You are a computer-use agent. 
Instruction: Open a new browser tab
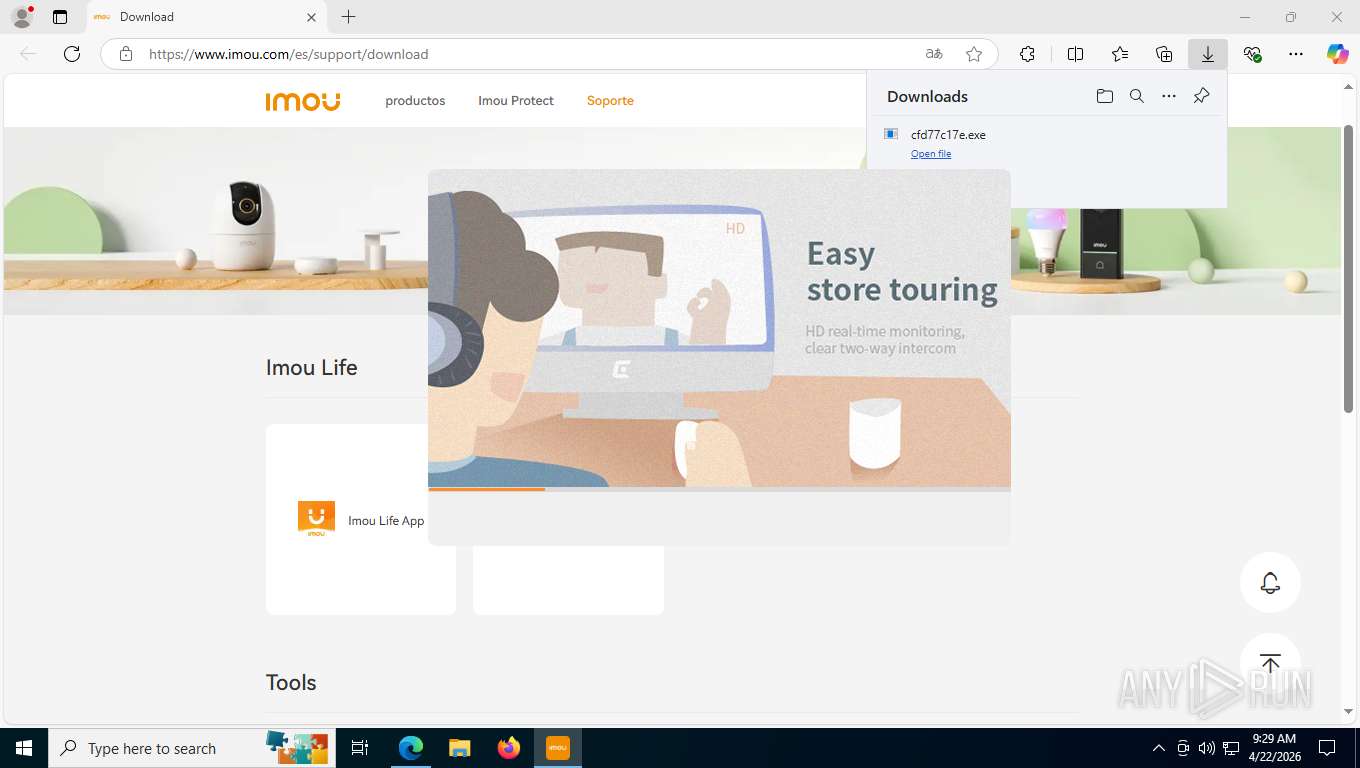click(x=348, y=17)
